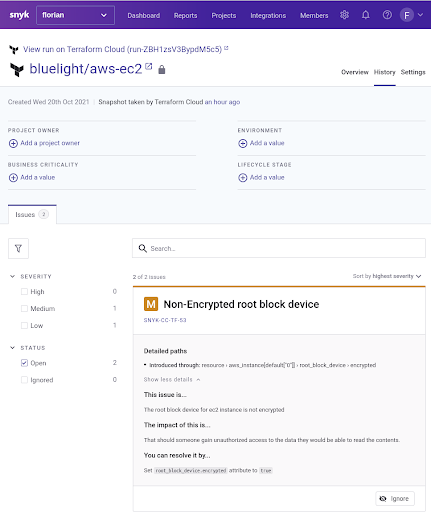
Task: Click the Snyk logo
Action: (x=19, y=15)
